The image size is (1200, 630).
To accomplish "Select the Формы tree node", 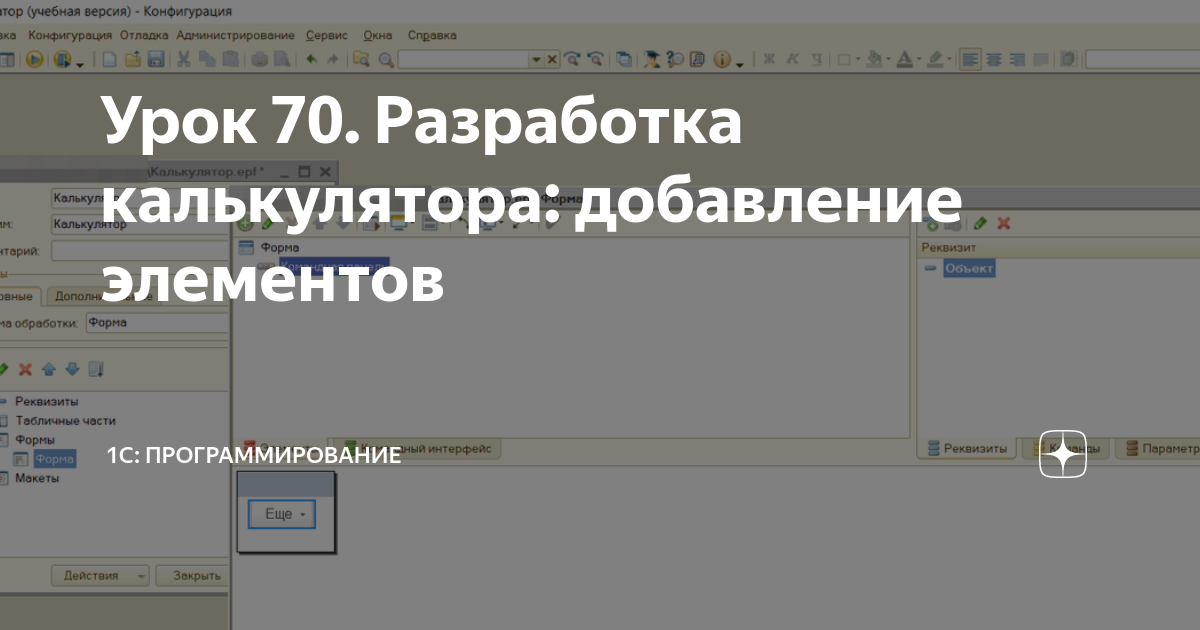I will coord(35,440).
